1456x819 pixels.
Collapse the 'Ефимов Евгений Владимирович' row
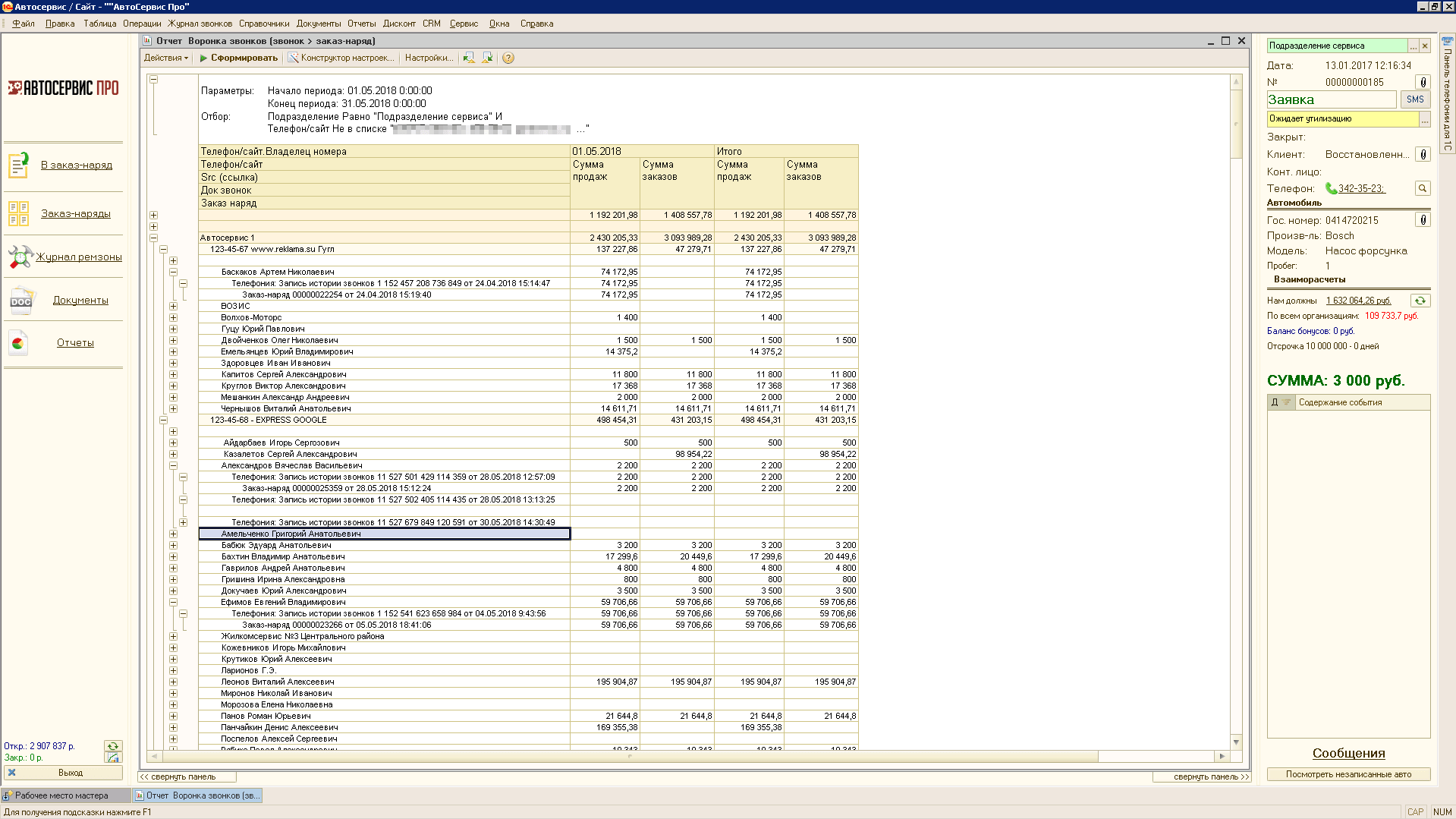click(x=173, y=602)
